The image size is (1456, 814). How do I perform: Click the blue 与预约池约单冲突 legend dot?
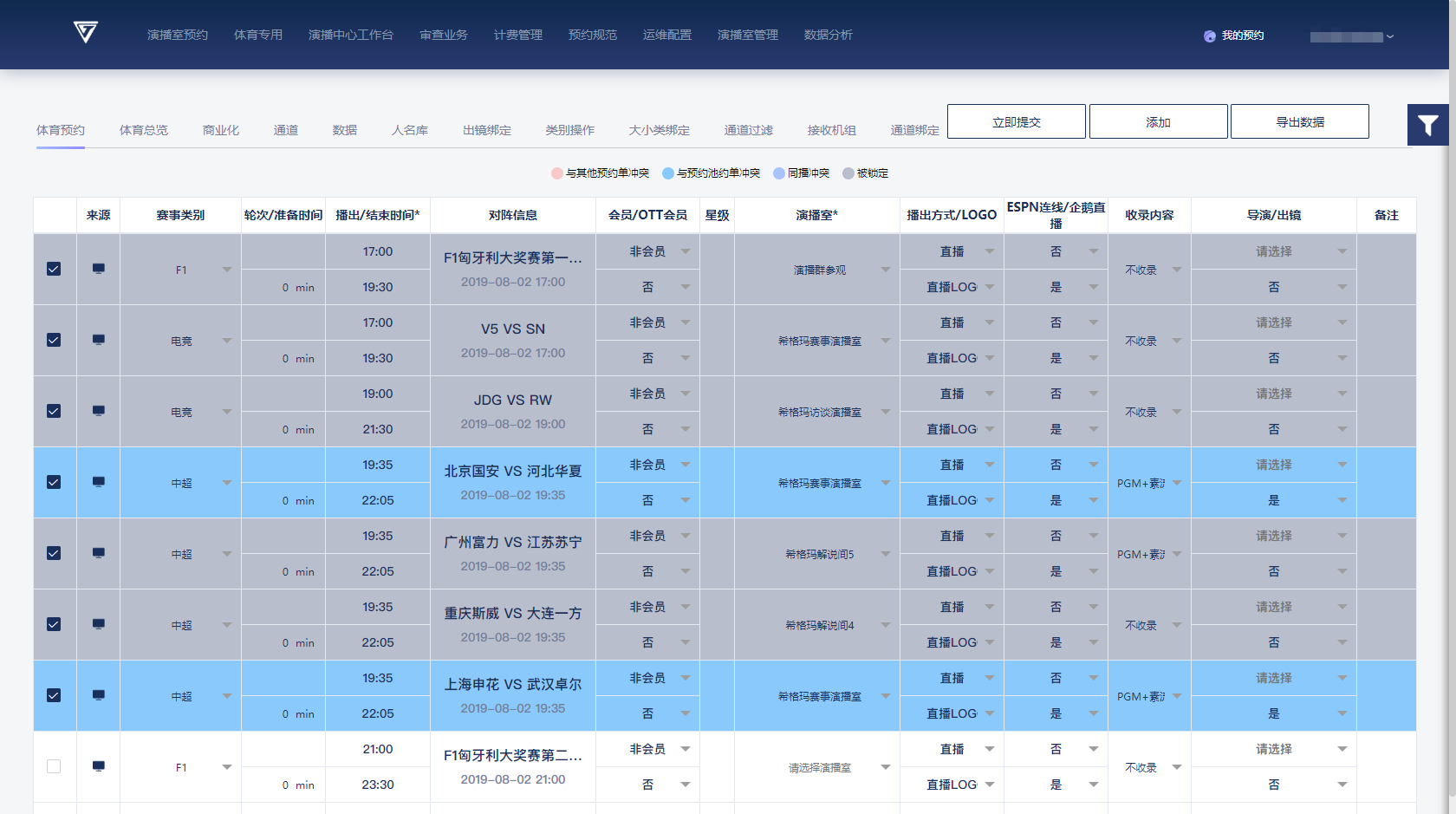668,173
